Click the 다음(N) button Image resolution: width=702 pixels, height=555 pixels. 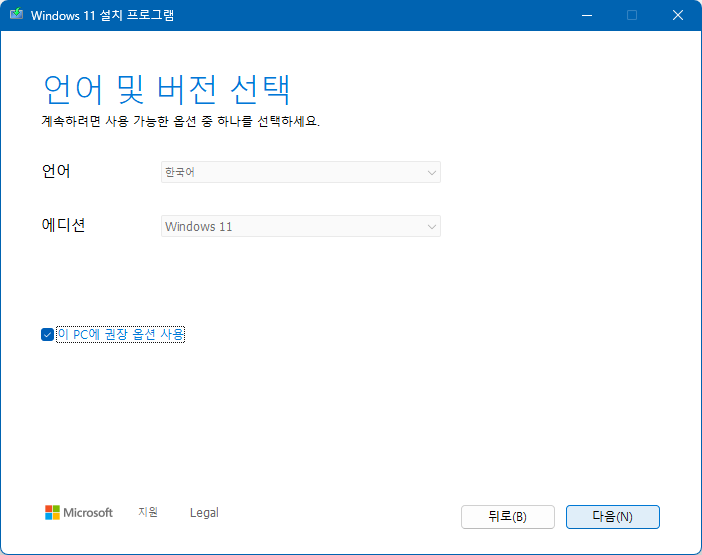click(x=612, y=517)
